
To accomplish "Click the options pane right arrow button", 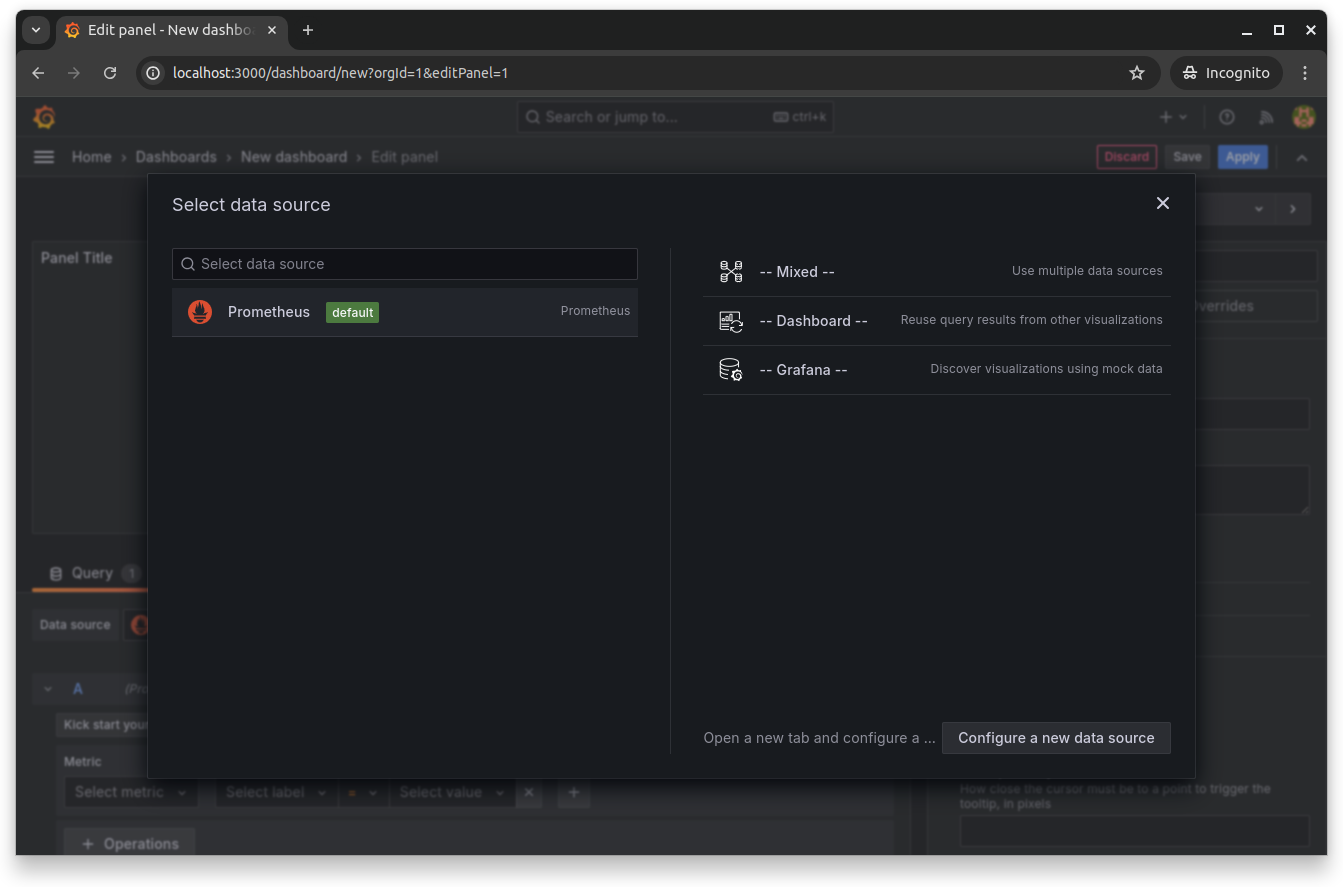I will 1293,209.
